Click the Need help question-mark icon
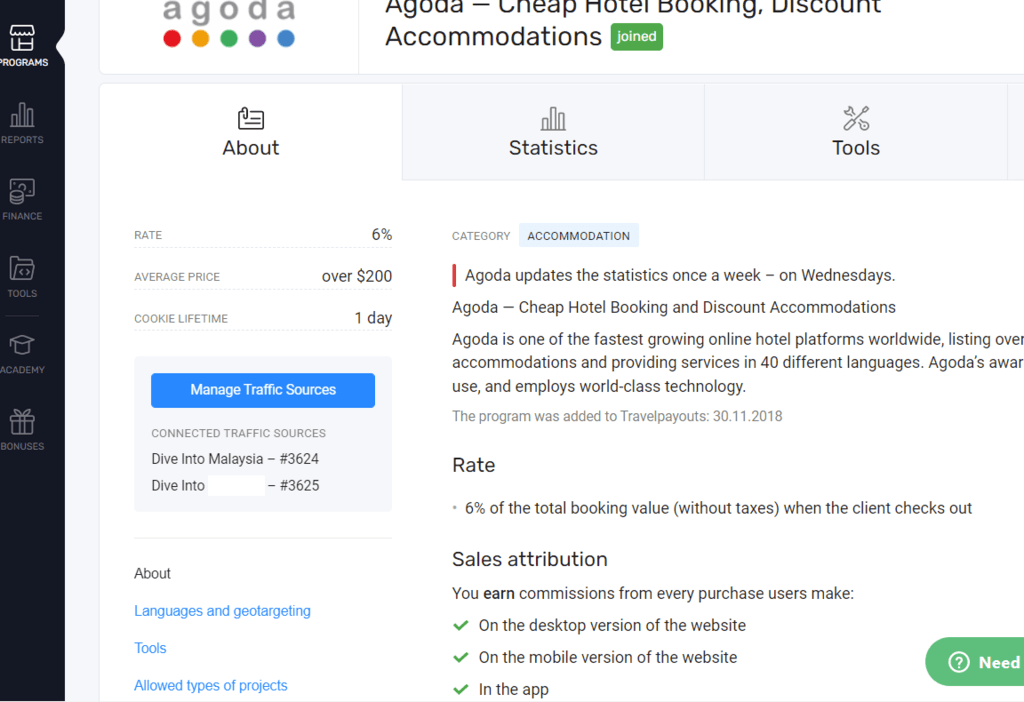1024x702 pixels. [959, 662]
